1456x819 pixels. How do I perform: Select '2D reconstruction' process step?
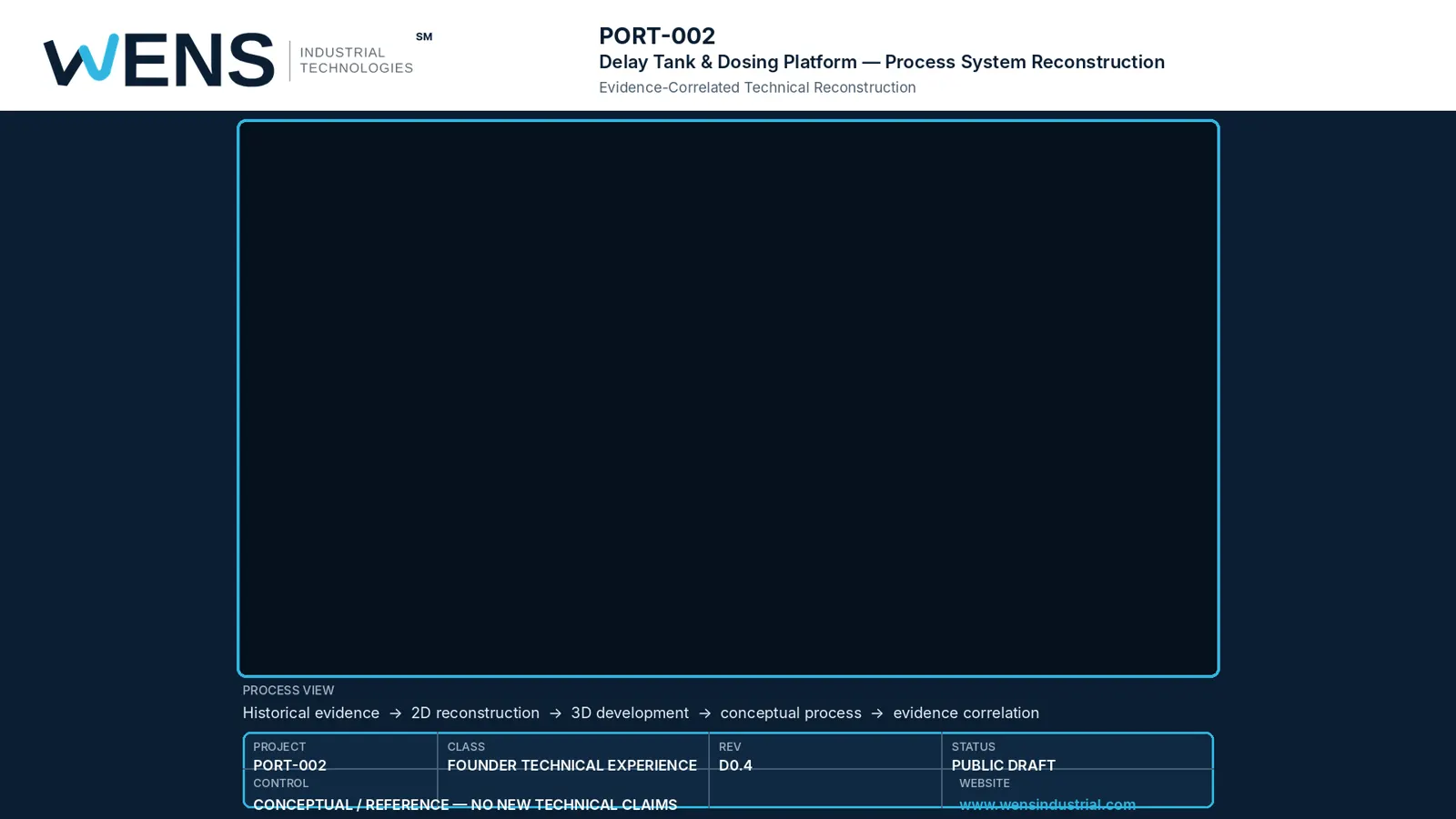click(475, 713)
